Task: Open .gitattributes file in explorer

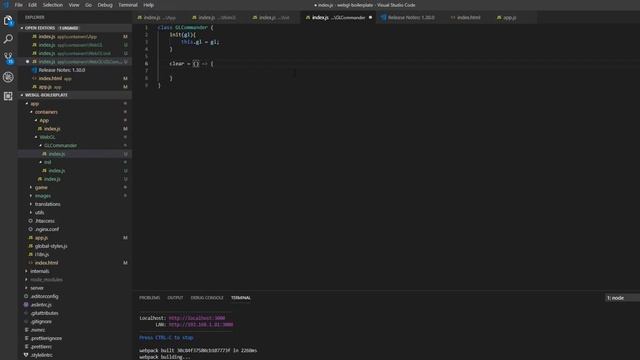Action: coord(44,313)
